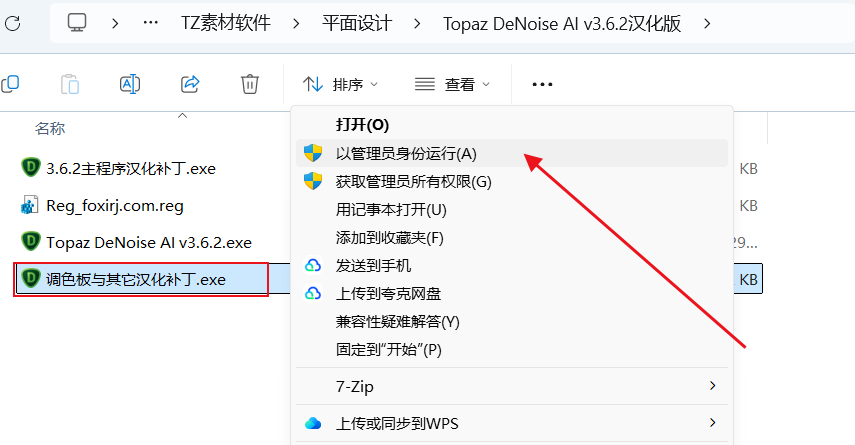Click cloud icon beside 发送到手机

click(x=313, y=266)
